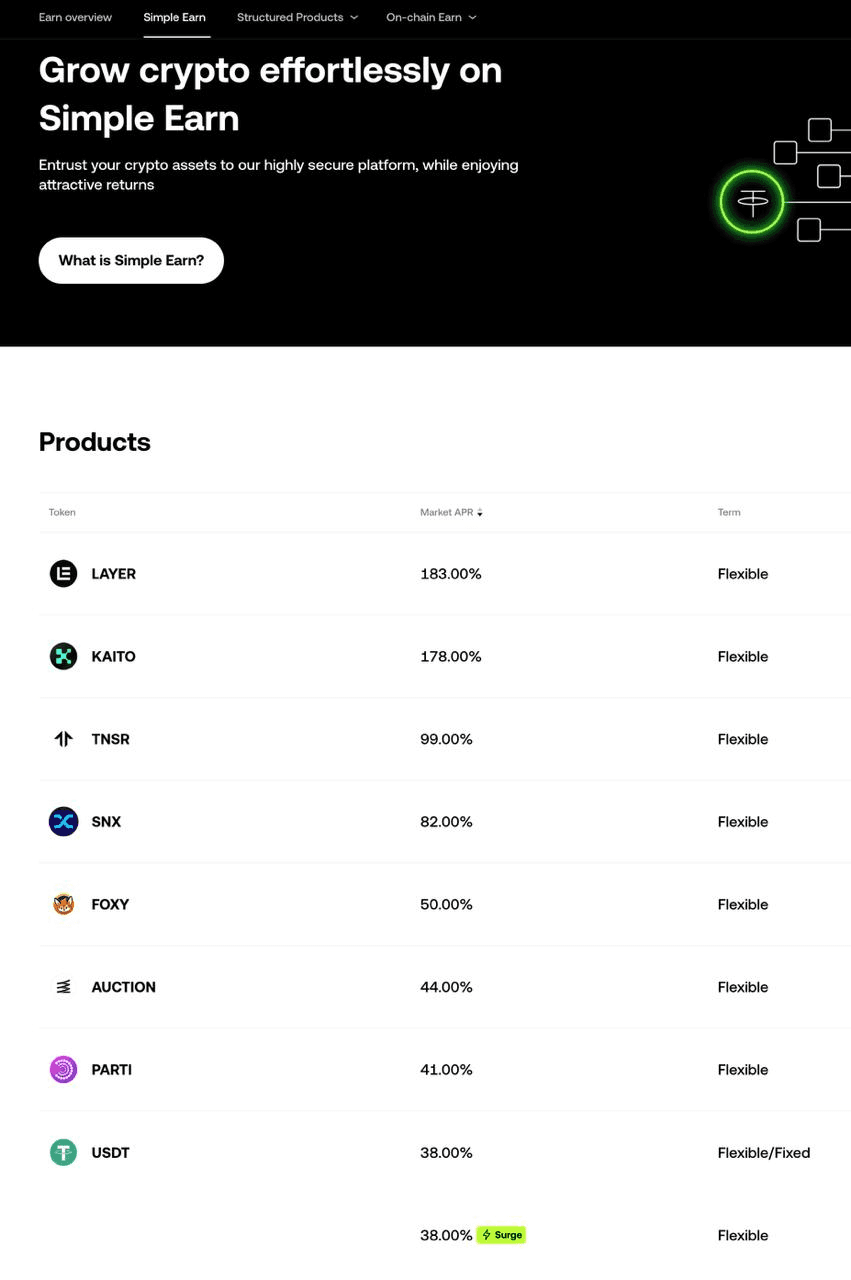Click the KAITO token logo
Viewport: 851px width, 1280px height.
click(63, 656)
